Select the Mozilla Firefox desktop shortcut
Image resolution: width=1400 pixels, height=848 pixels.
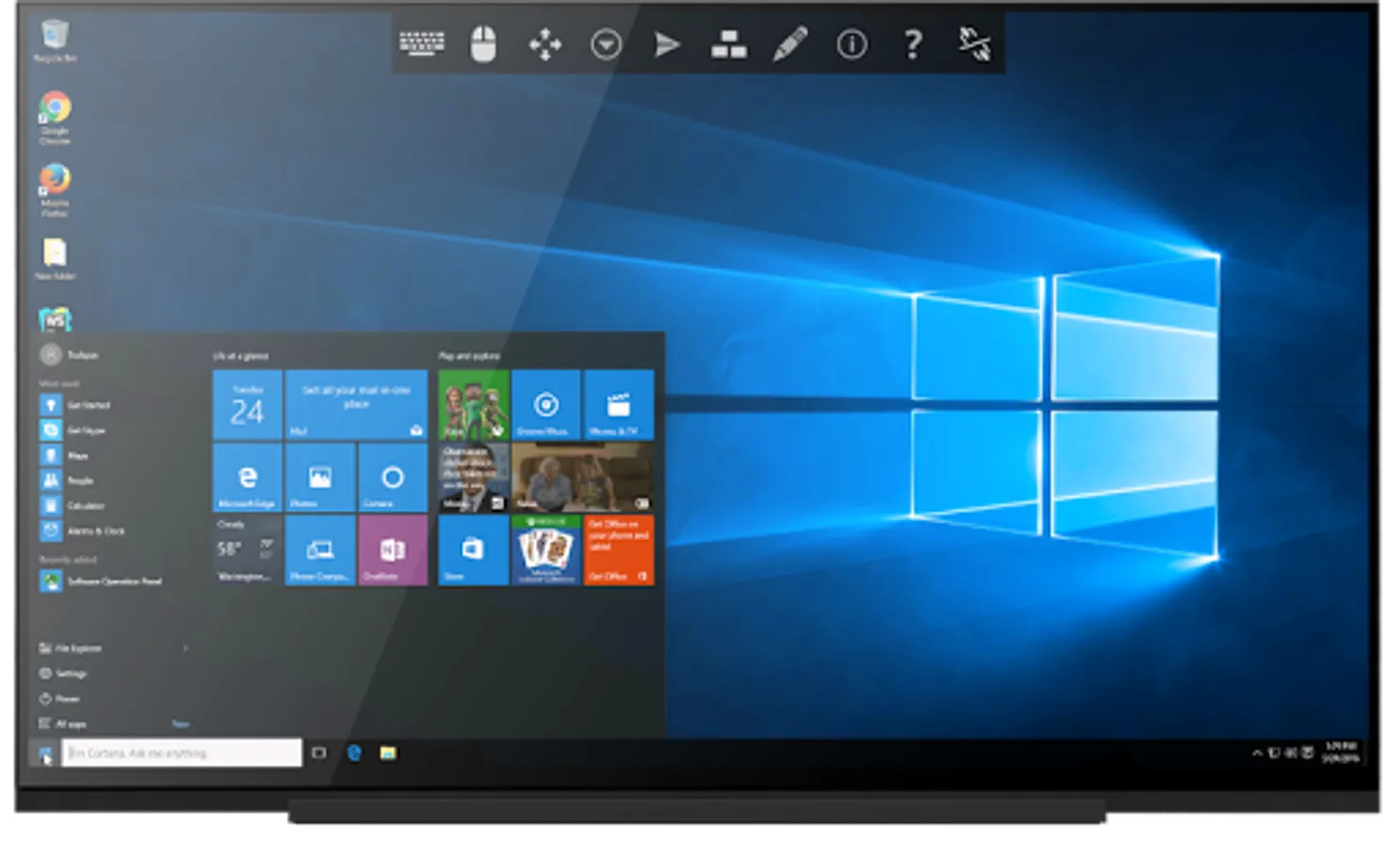coord(55,190)
